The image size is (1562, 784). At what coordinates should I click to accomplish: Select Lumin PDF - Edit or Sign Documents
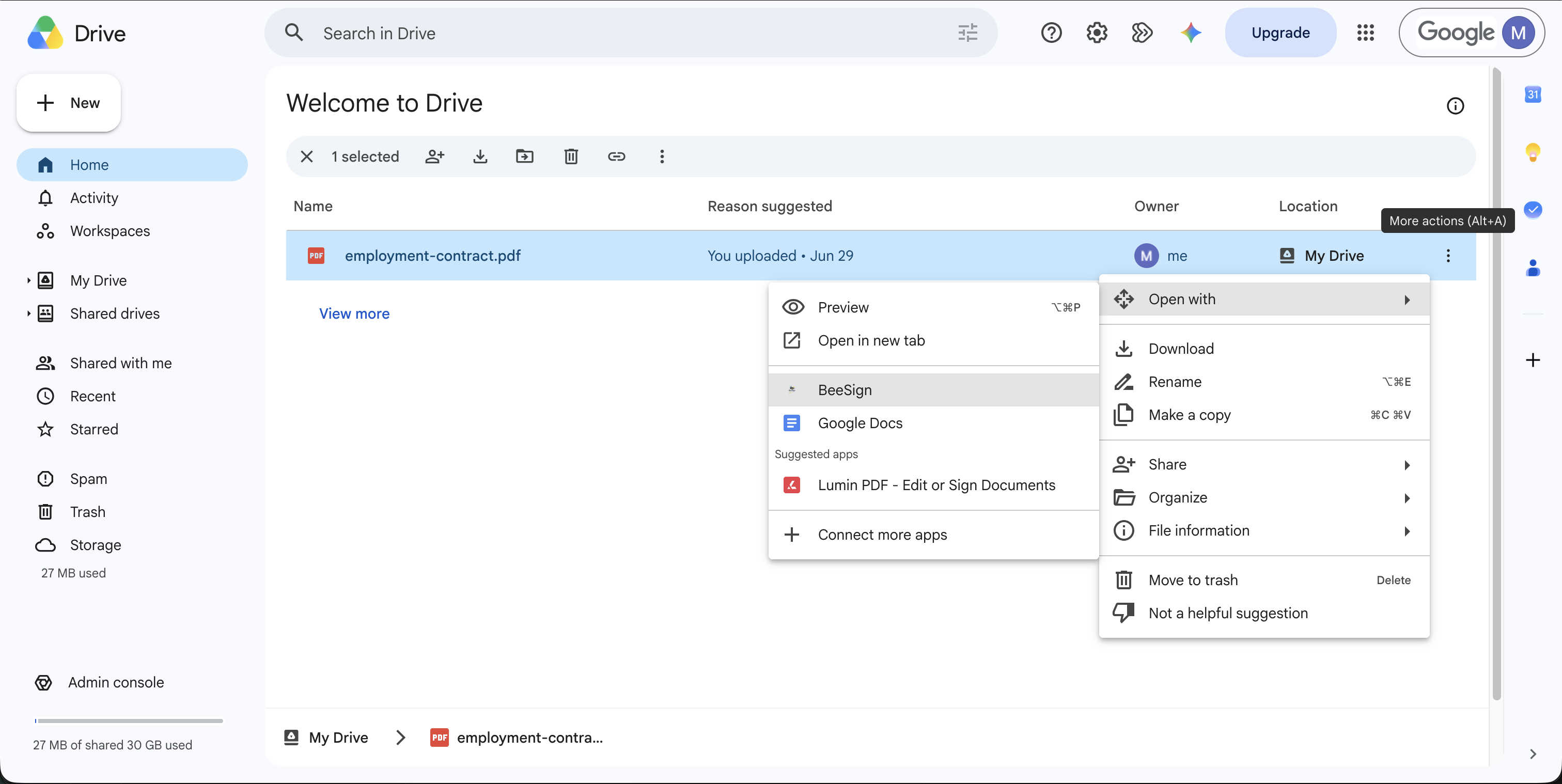pos(933,485)
